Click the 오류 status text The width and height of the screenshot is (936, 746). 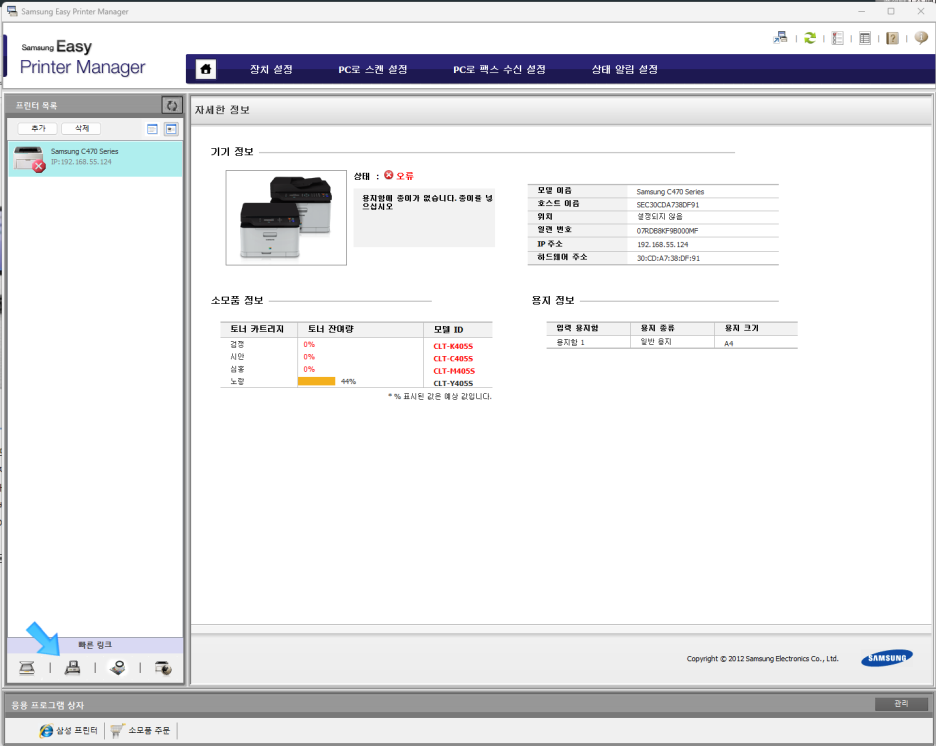[405, 176]
